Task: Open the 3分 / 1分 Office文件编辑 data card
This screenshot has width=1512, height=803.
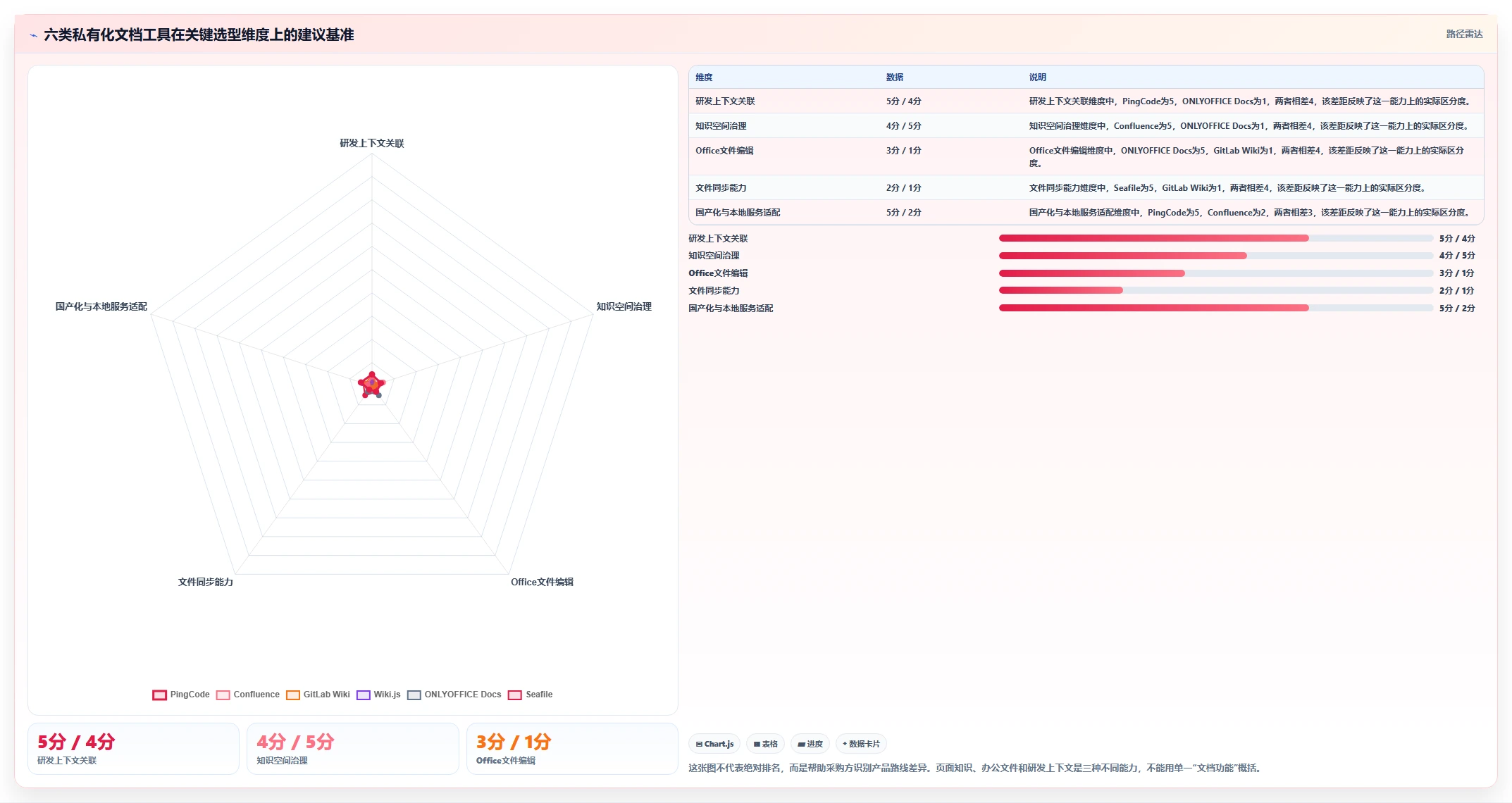Action: [x=572, y=749]
